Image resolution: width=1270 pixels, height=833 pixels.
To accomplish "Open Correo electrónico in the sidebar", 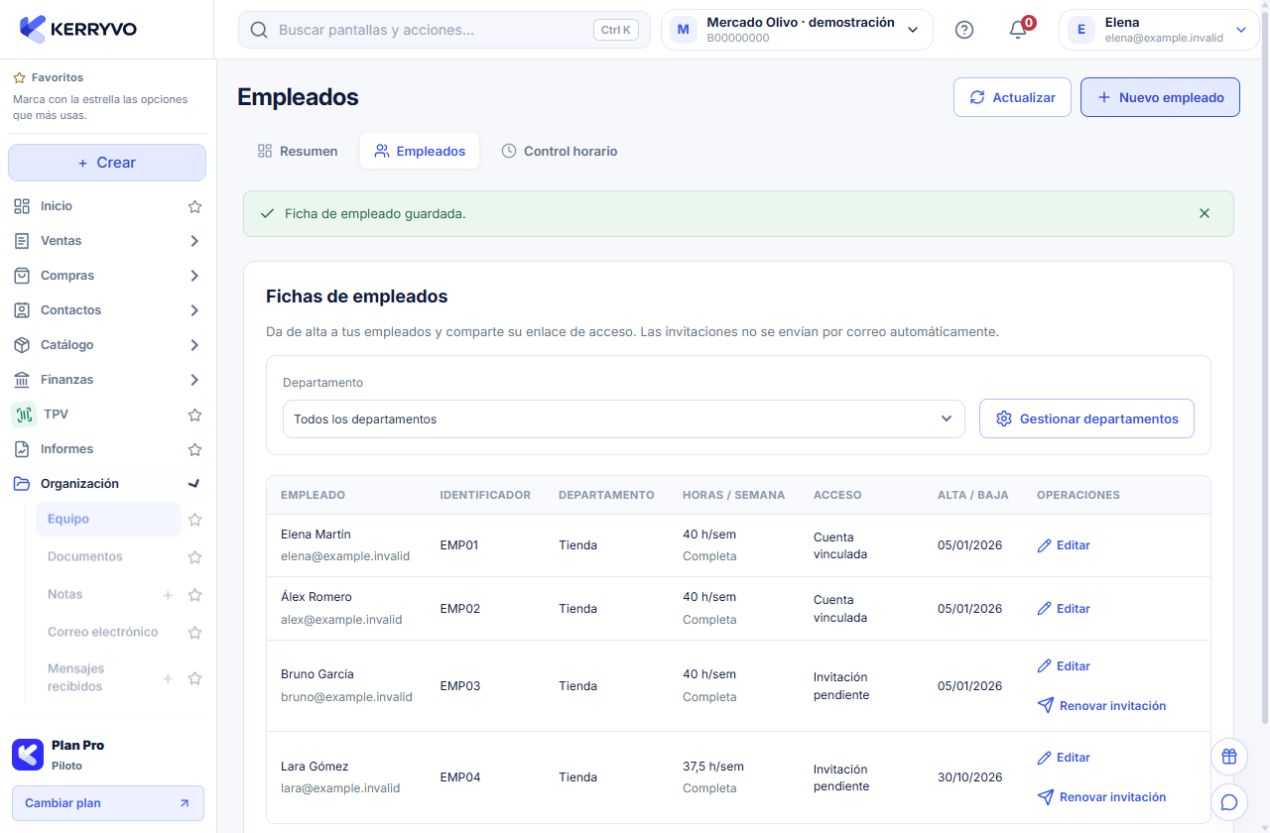I will coord(102,633).
